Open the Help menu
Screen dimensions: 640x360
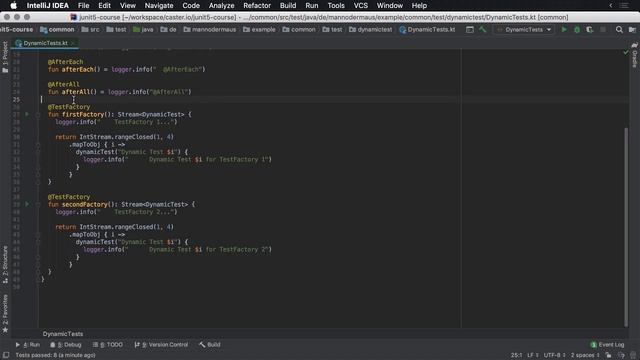tap(419, 6)
